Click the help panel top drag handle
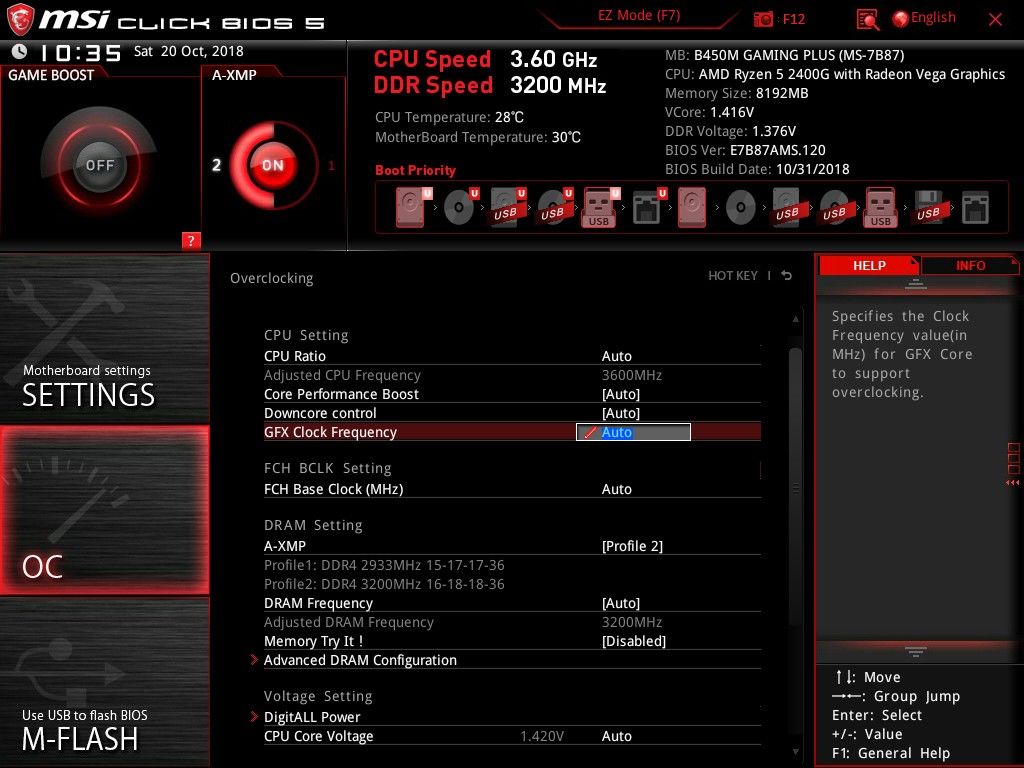 916,284
